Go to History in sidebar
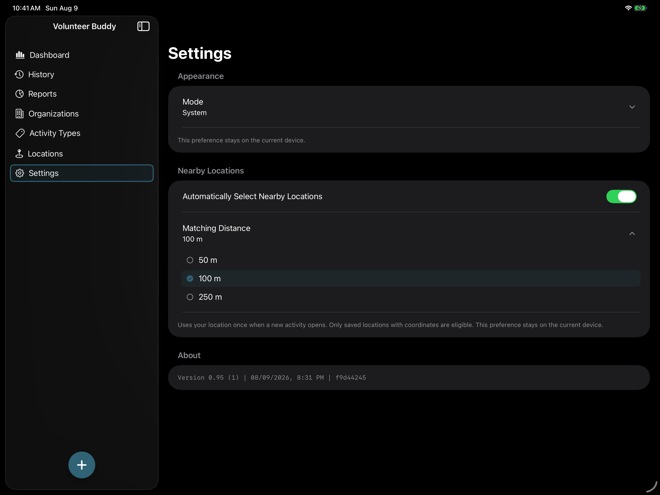The width and height of the screenshot is (660, 495). pos(82,75)
